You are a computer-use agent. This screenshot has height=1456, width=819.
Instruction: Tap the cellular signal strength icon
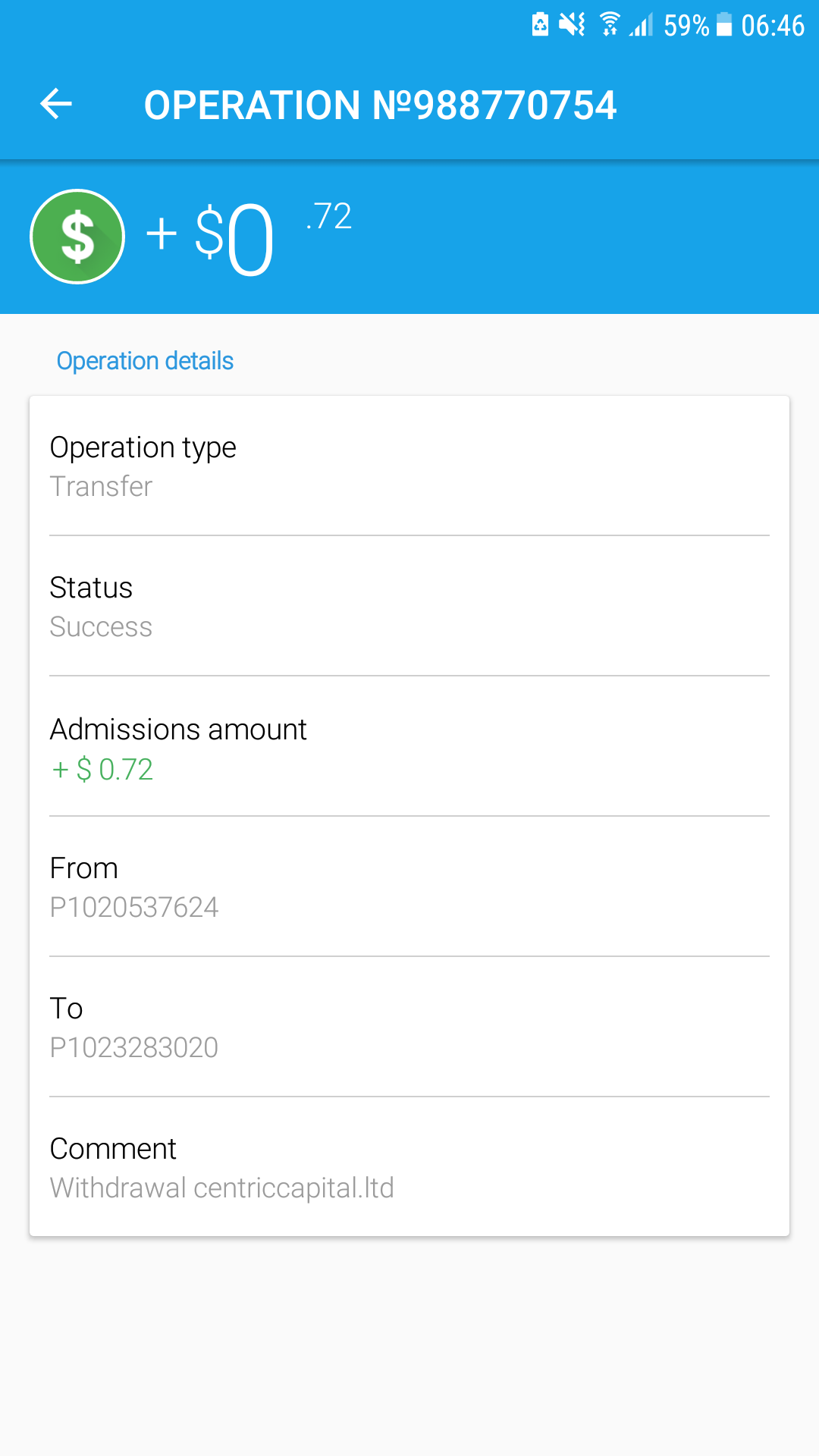pos(641,25)
